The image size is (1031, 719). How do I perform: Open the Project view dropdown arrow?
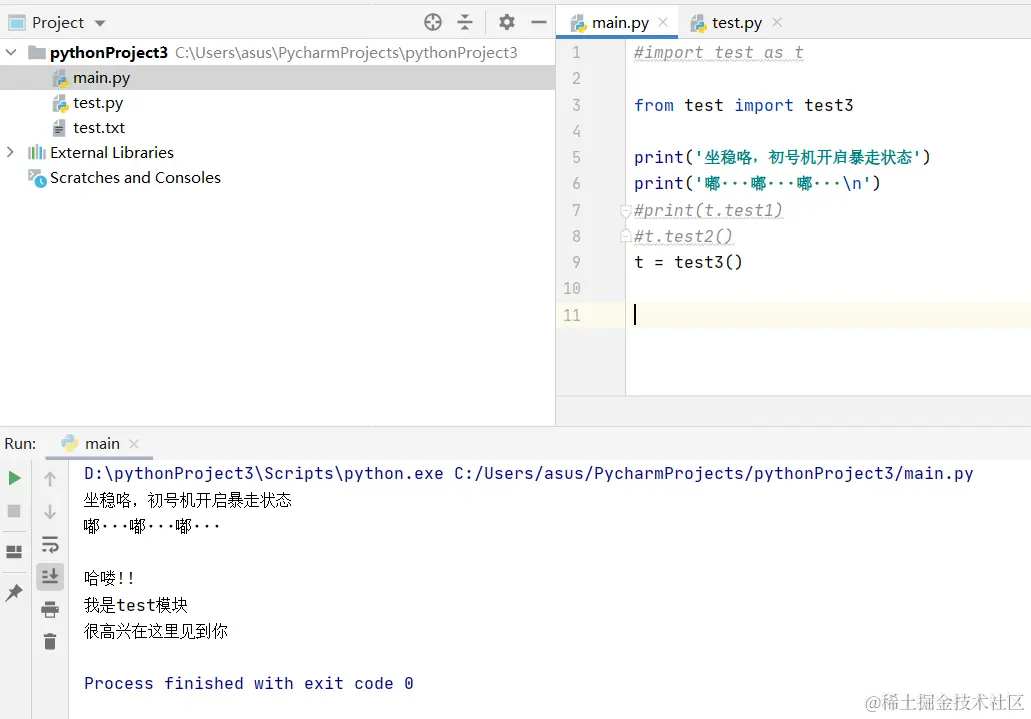100,23
